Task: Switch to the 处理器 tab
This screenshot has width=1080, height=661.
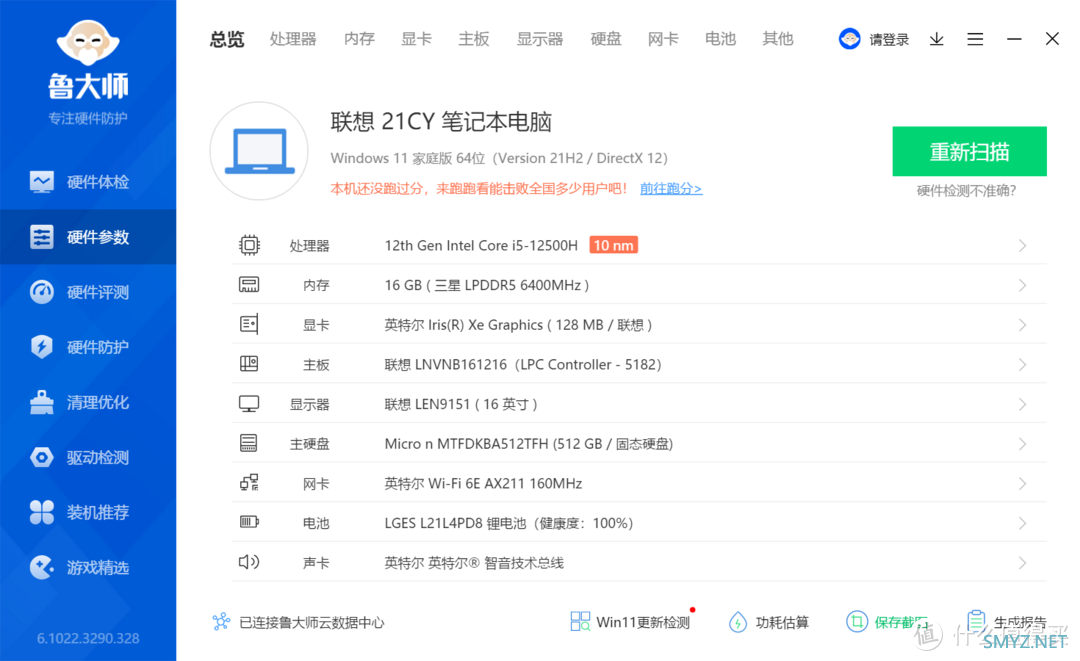Action: point(293,39)
